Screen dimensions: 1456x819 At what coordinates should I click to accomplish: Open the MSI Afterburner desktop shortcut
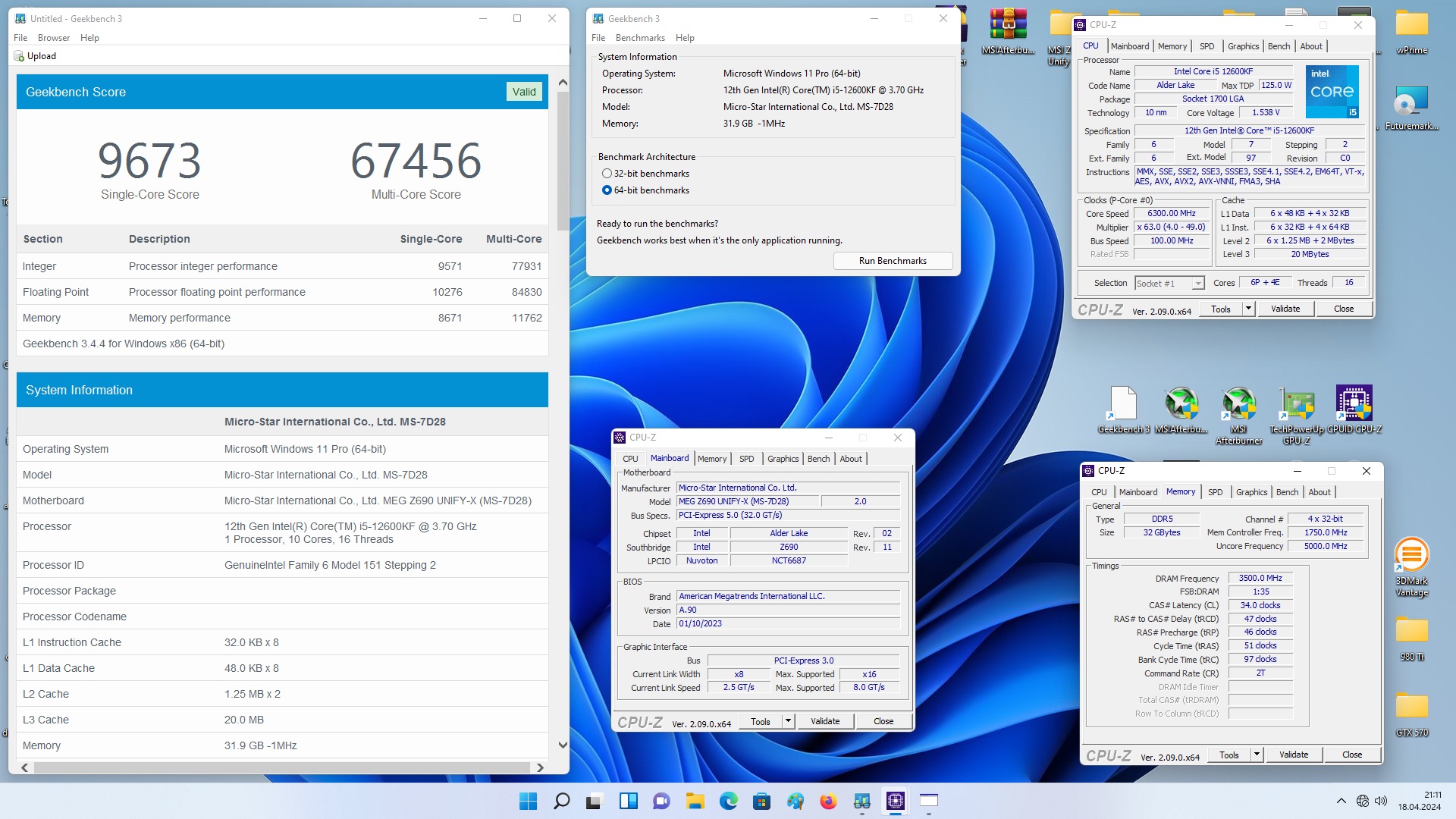tap(1238, 415)
